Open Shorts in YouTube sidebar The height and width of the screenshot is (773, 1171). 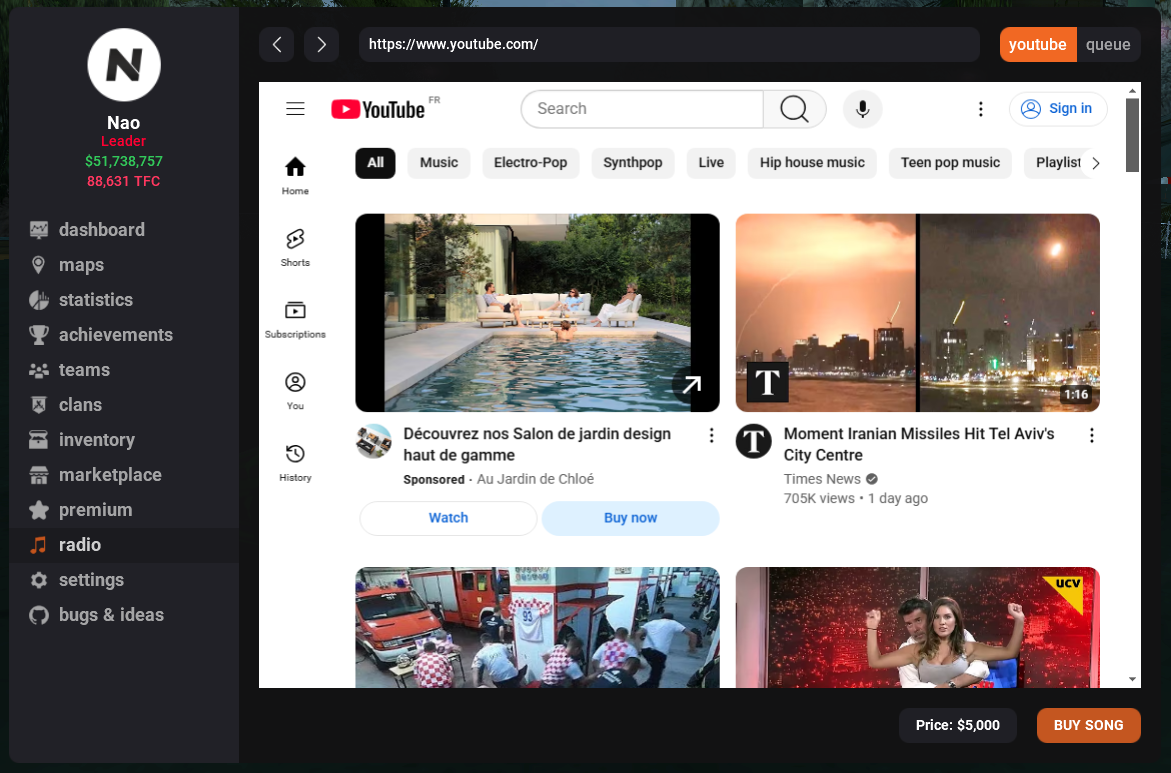click(x=295, y=247)
